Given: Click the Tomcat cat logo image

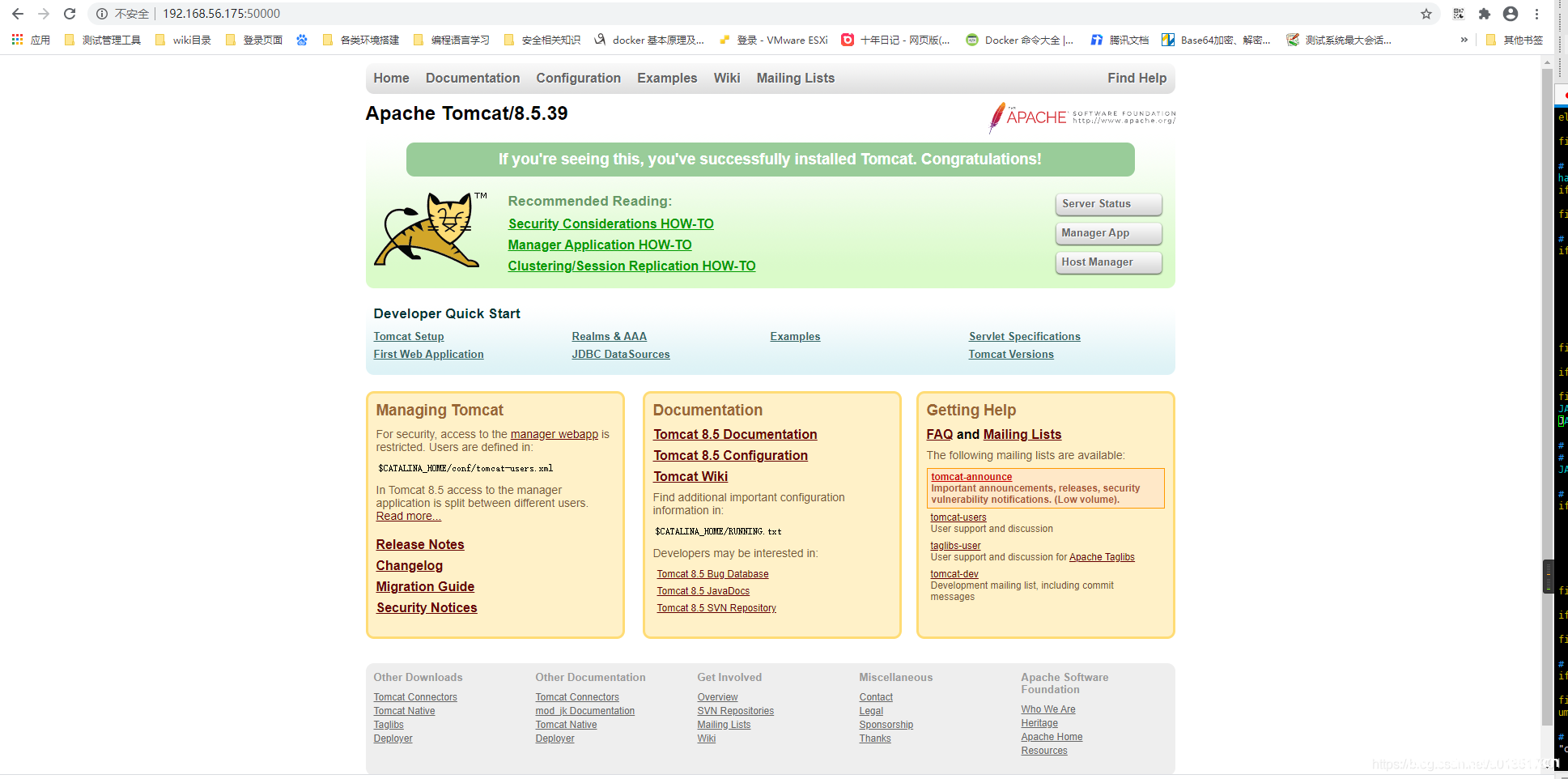Looking at the screenshot, I should coord(429,231).
